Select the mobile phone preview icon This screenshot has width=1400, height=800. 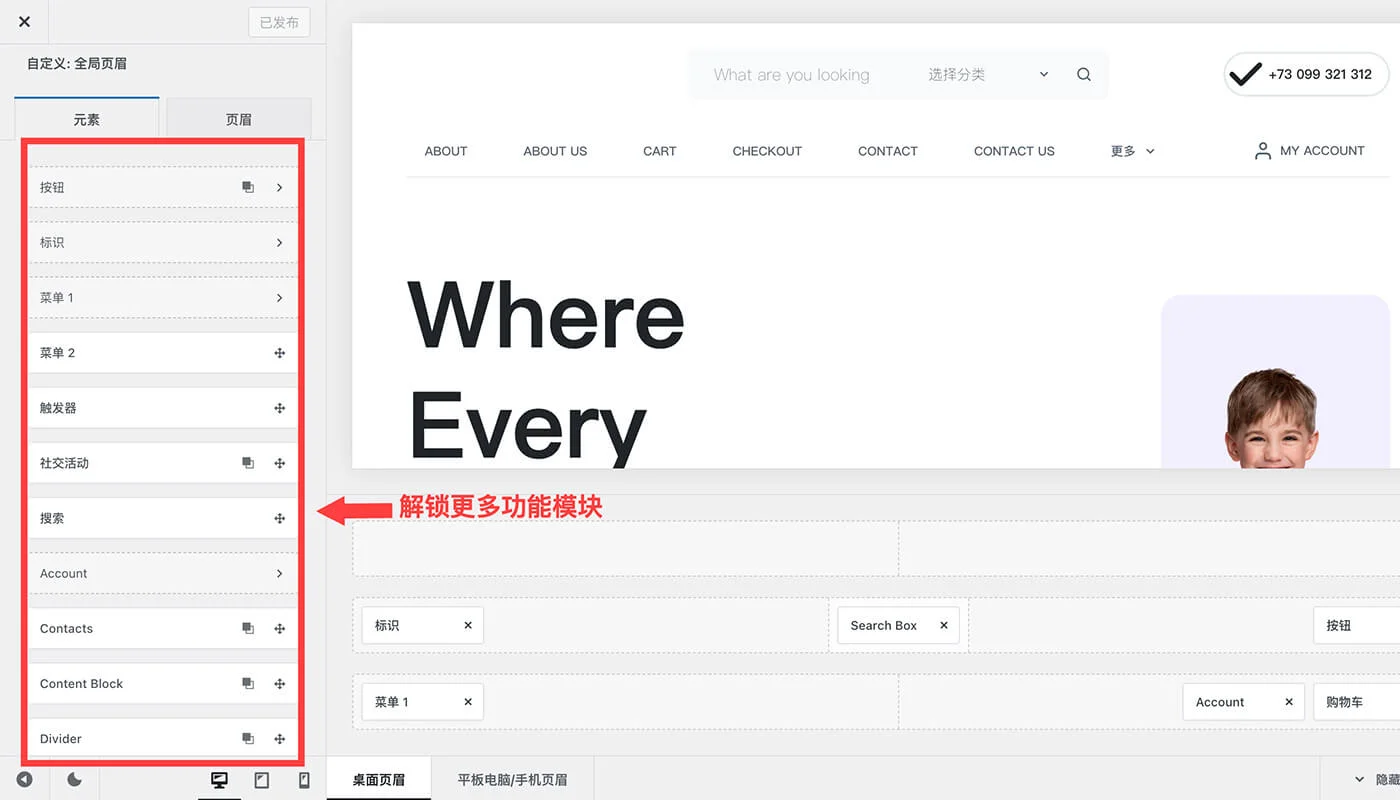[303, 780]
